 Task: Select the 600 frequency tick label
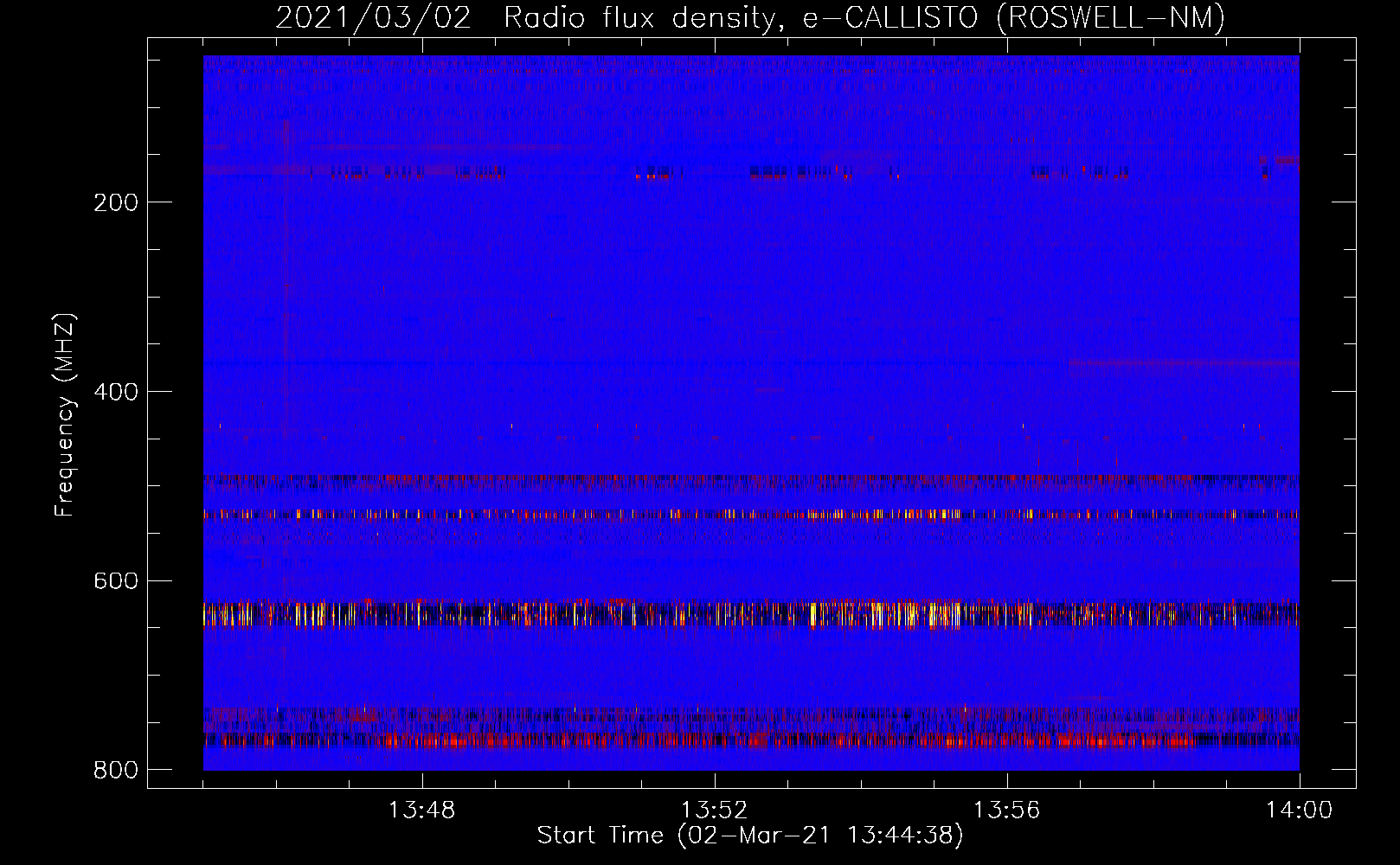coord(116,580)
